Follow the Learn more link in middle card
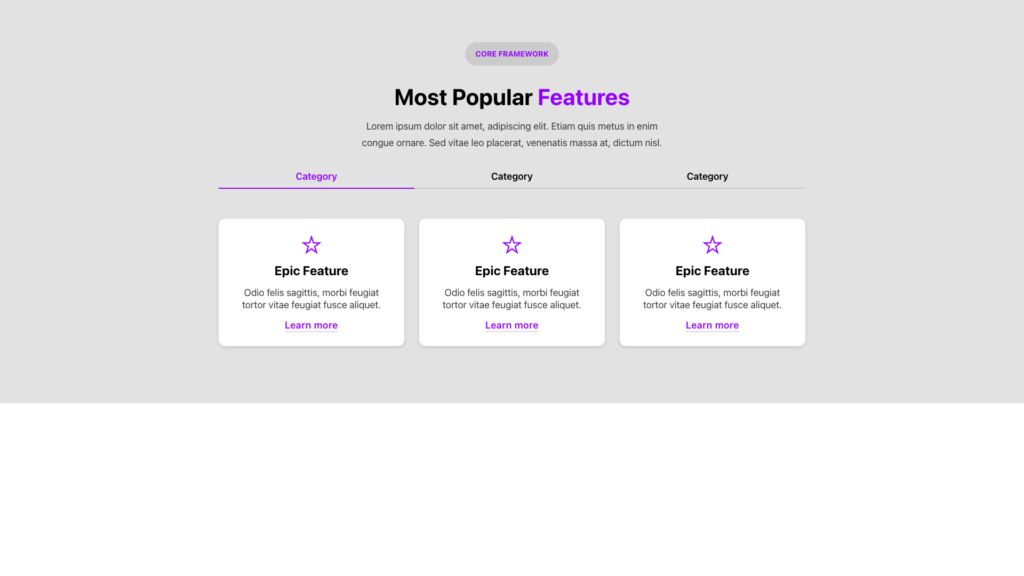 coord(512,326)
